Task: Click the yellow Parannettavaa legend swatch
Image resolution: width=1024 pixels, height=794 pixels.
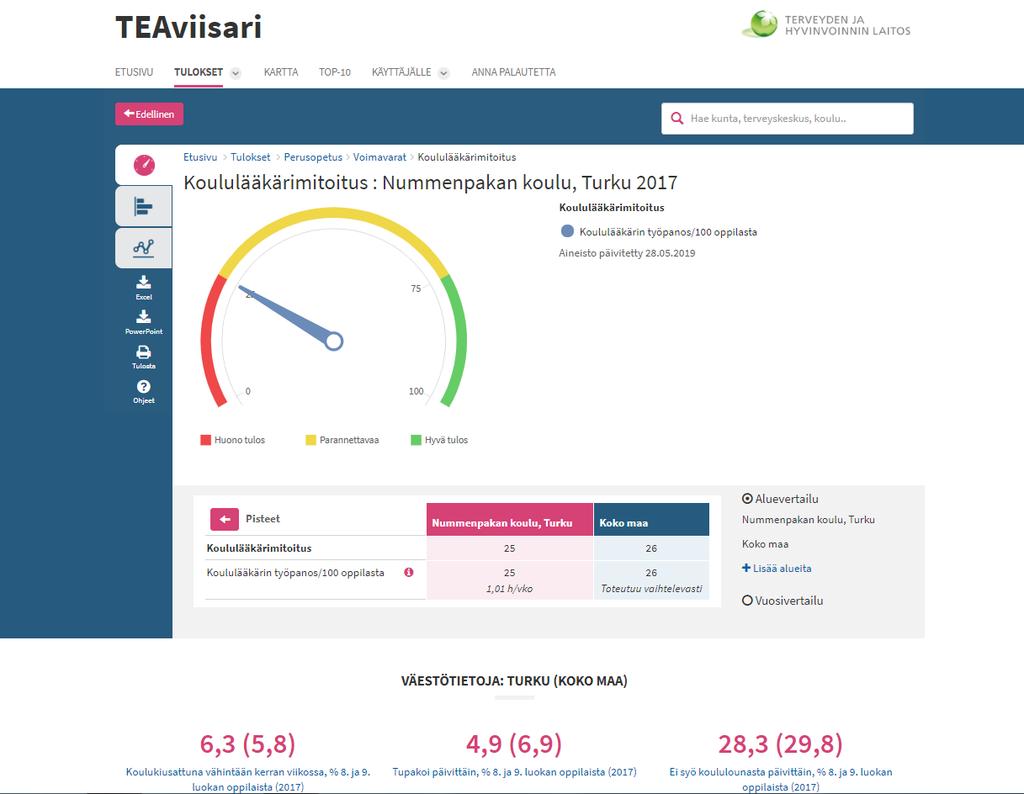Action: coord(311,439)
